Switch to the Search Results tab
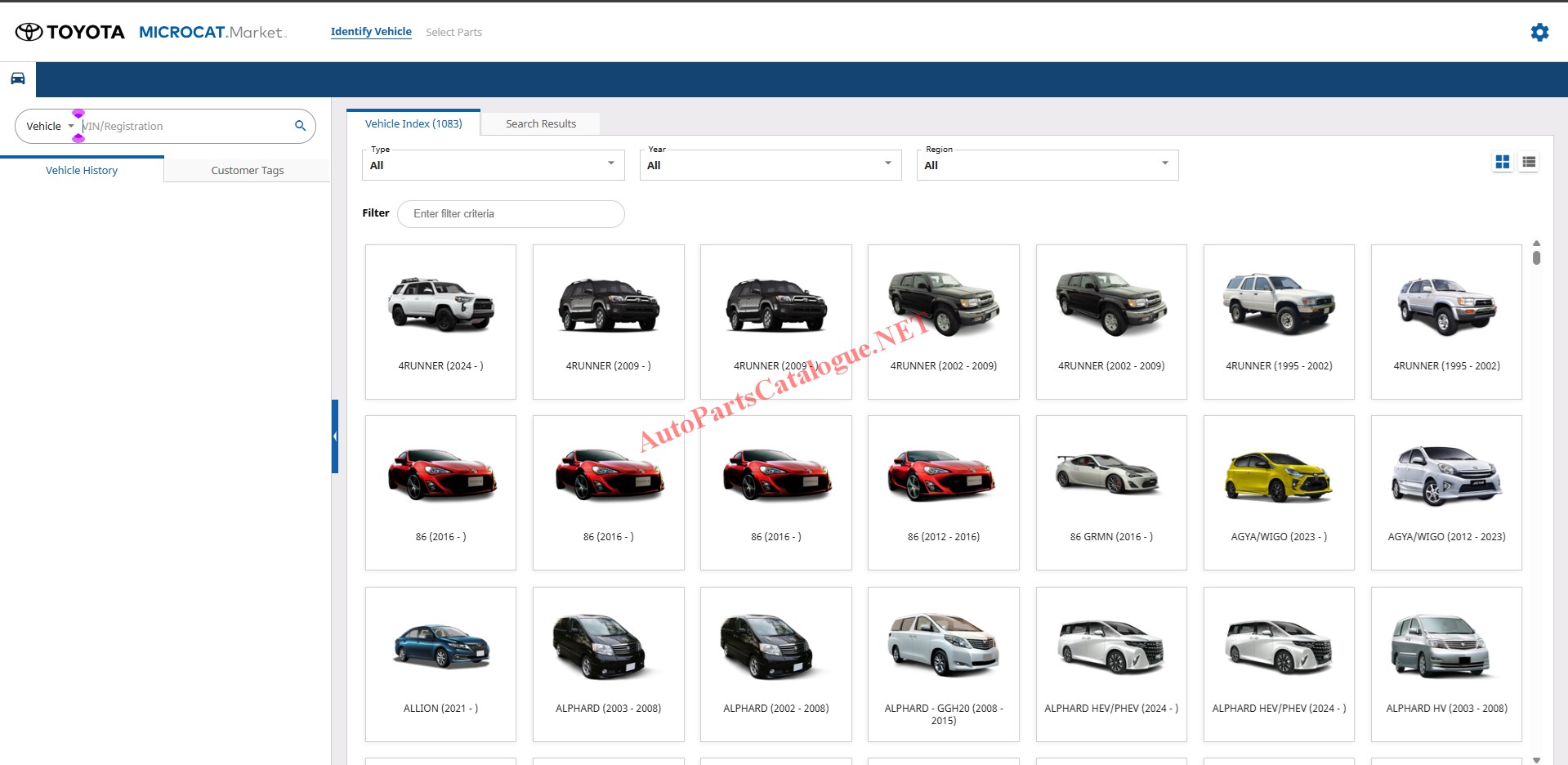The height and width of the screenshot is (765, 1568). (x=540, y=124)
